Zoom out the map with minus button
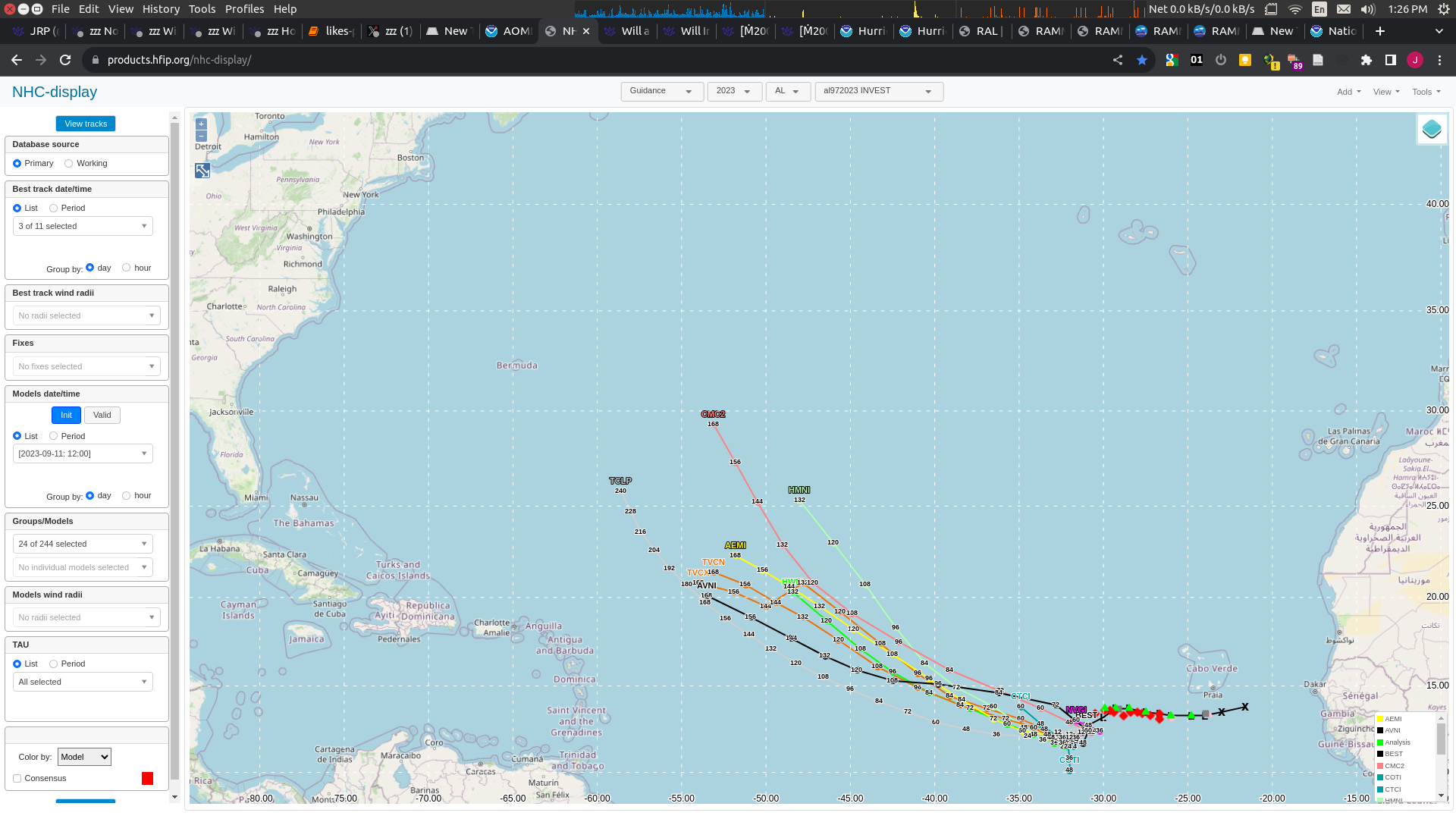1456x819 pixels. click(201, 136)
